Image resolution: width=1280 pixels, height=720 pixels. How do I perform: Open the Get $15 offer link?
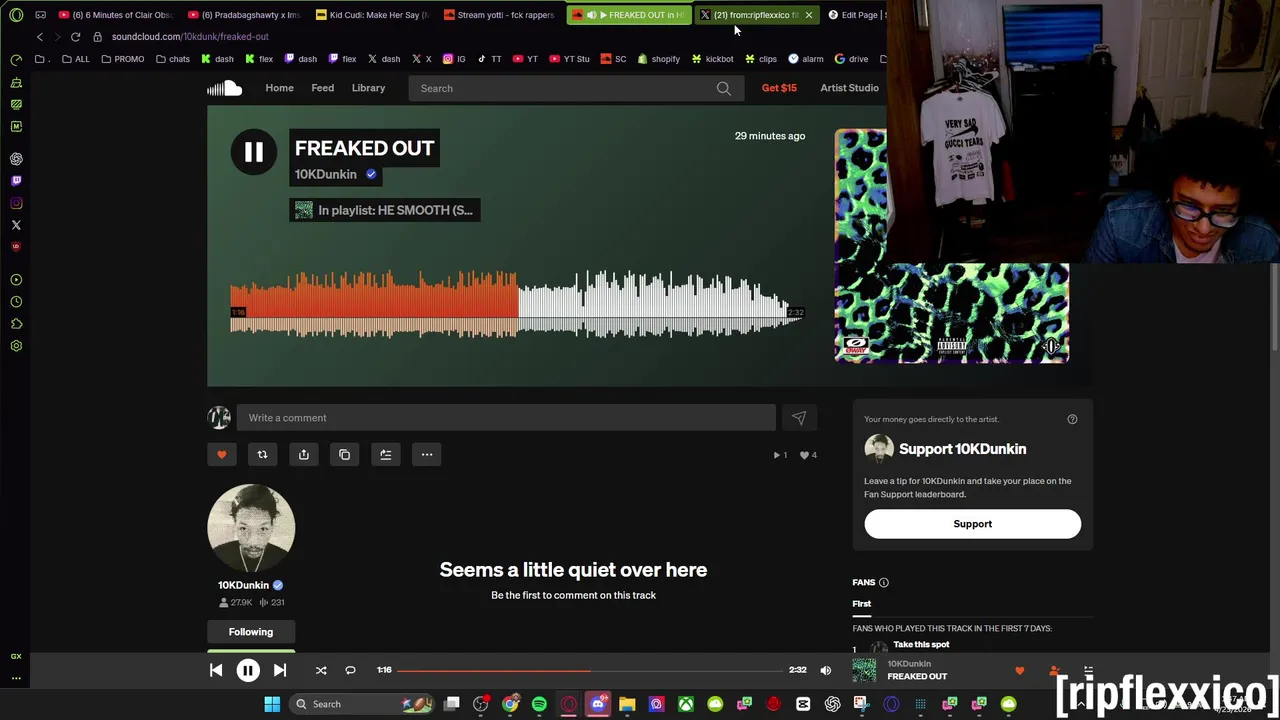779,88
